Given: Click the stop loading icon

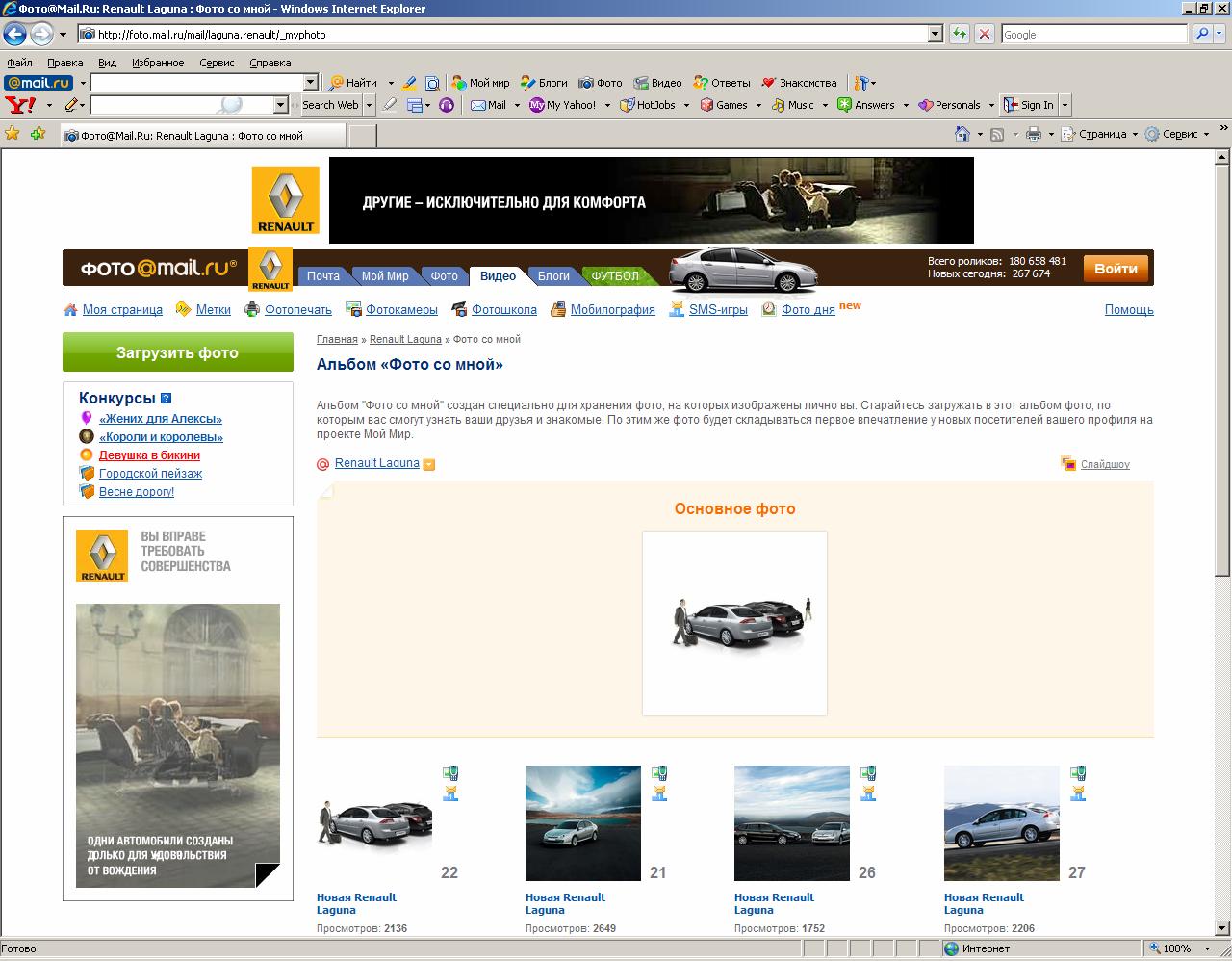Looking at the screenshot, I should pos(984,34).
